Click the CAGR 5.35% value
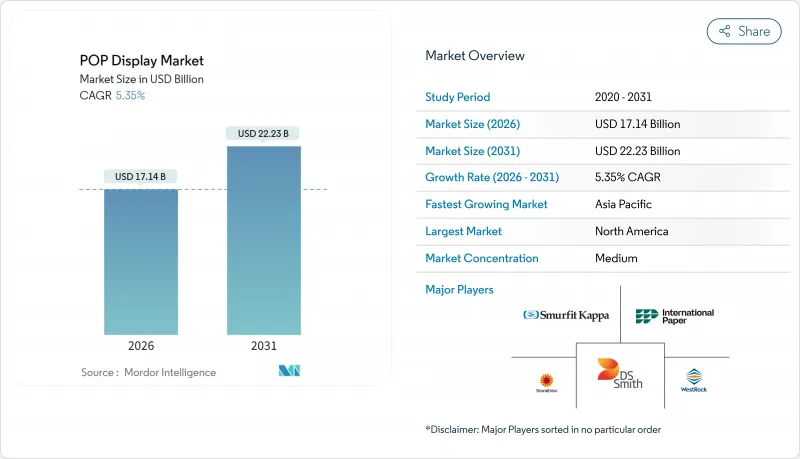 [129, 96]
